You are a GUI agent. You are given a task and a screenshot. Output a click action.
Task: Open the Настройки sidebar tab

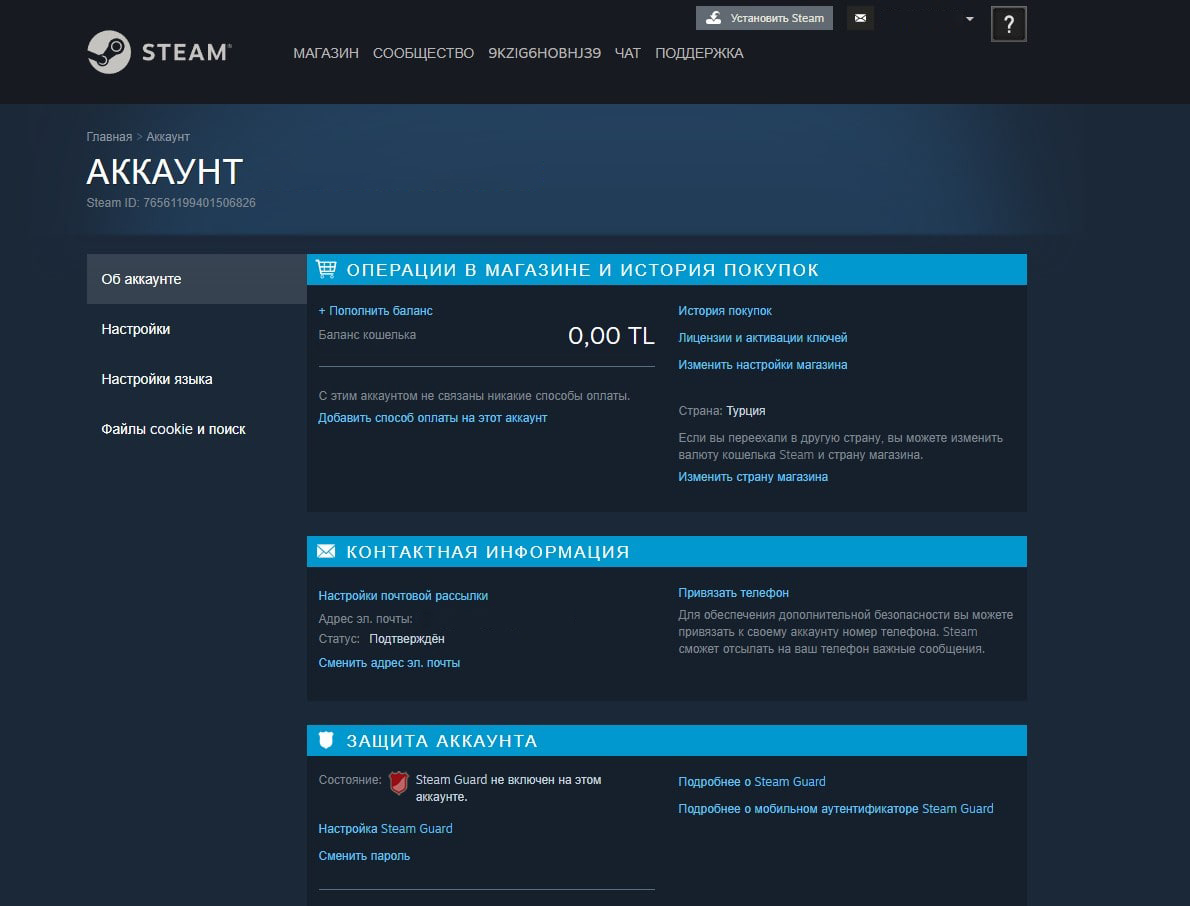(197, 329)
